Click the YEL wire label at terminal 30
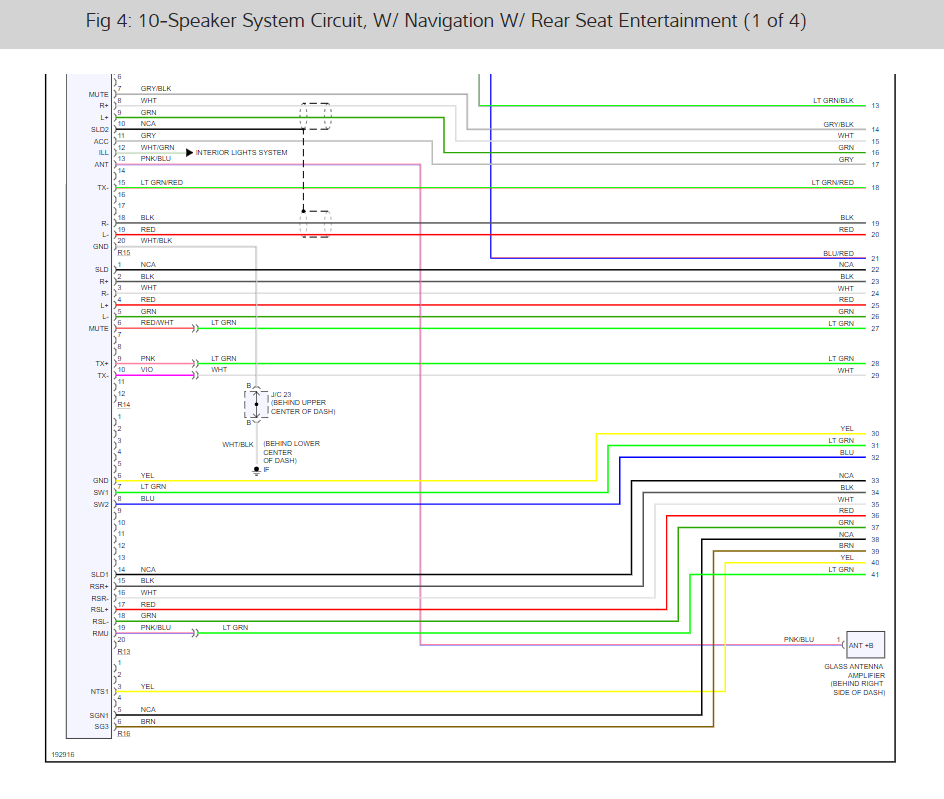Image resolution: width=944 pixels, height=799 pixels. [847, 429]
